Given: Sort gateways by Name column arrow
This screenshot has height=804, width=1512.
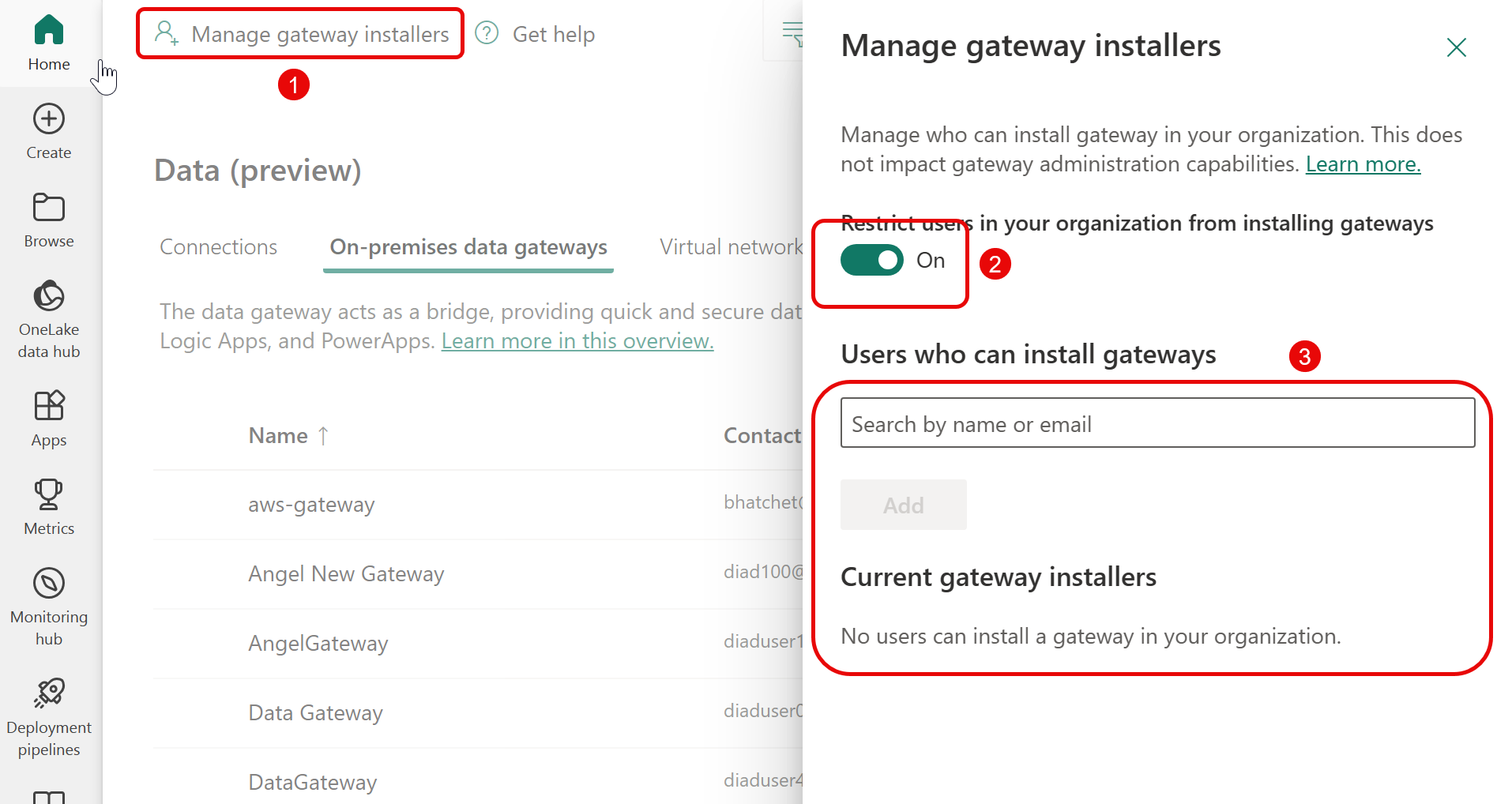Looking at the screenshot, I should 323,436.
